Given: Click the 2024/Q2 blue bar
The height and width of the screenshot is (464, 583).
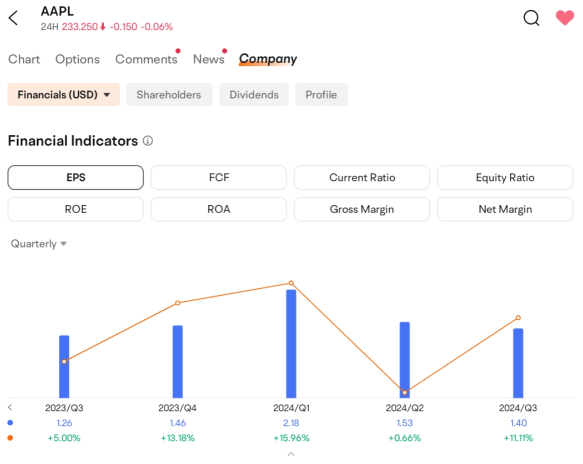Looking at the screenshot, I should coord(405,360).
